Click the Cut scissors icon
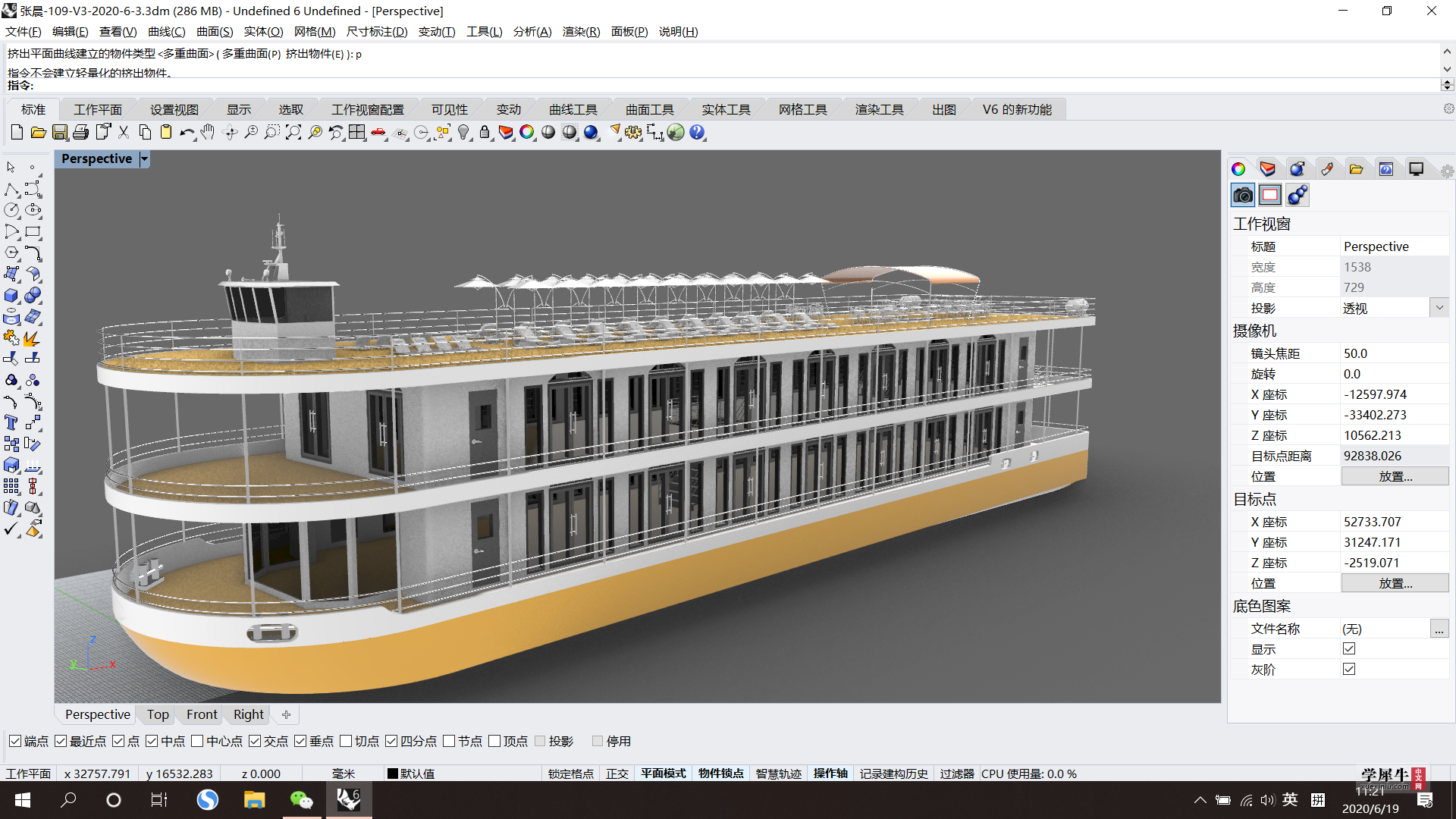The width and height of the screenshot is (1456, 819). click(x=124, y=133)
